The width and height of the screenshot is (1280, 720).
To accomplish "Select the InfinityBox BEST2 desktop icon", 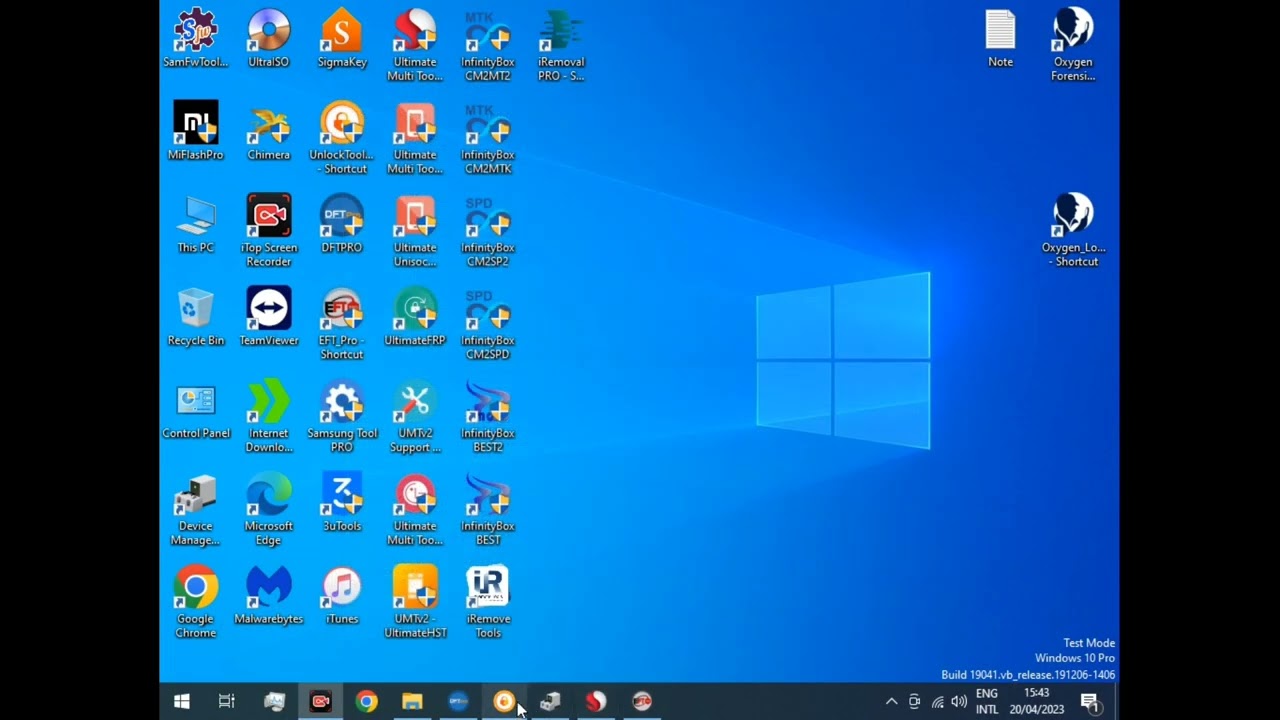I will 488,417.
